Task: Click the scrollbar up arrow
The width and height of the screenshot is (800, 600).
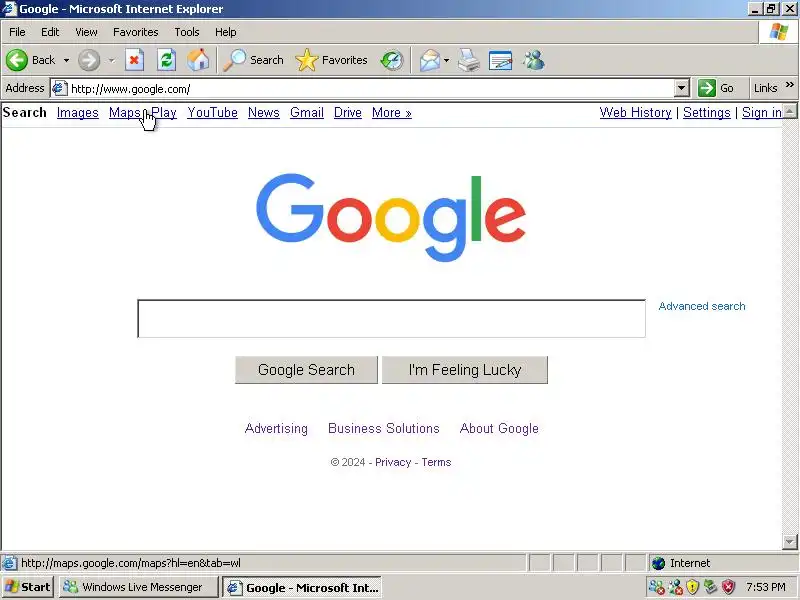Action: (x=789, y=111)
